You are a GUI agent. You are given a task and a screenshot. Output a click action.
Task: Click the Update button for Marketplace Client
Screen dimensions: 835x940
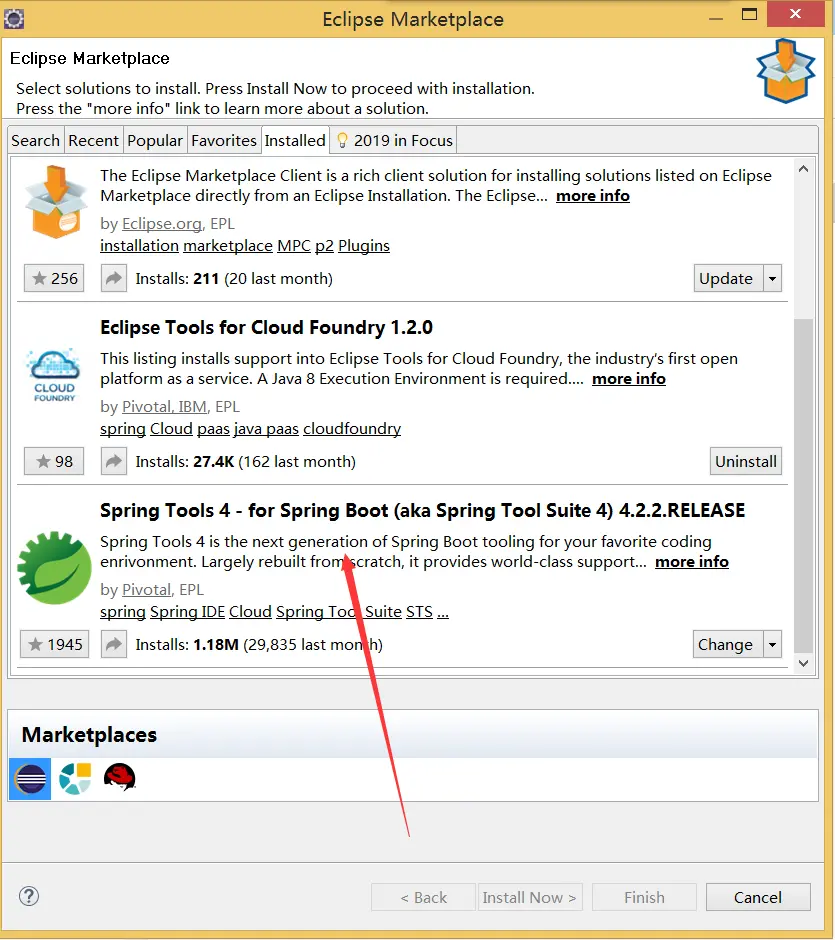(728, 278)
